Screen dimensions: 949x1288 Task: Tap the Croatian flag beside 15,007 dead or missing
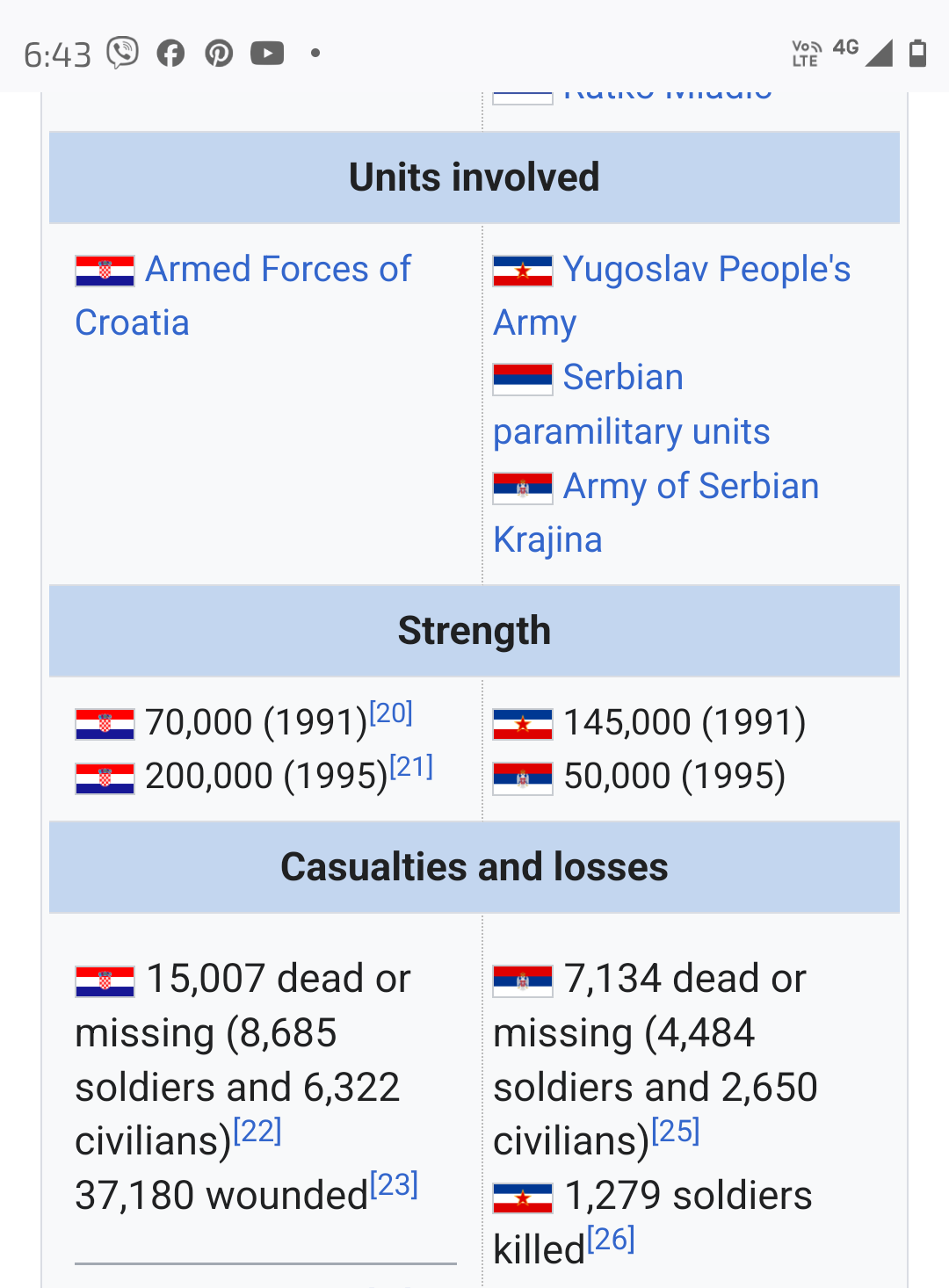105,981
